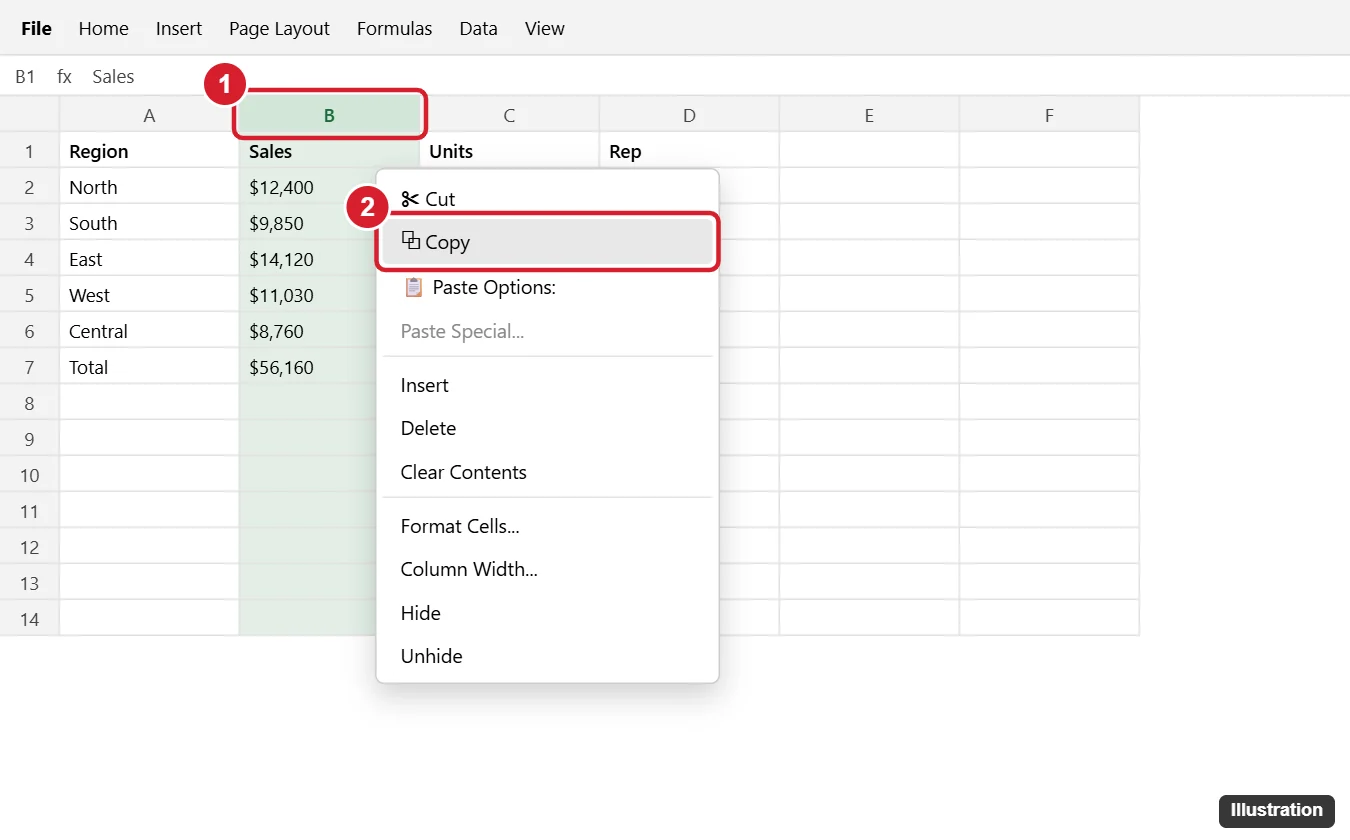Switch to the Home tab
Screen dimensions: 1350x840
click(104, 29)
